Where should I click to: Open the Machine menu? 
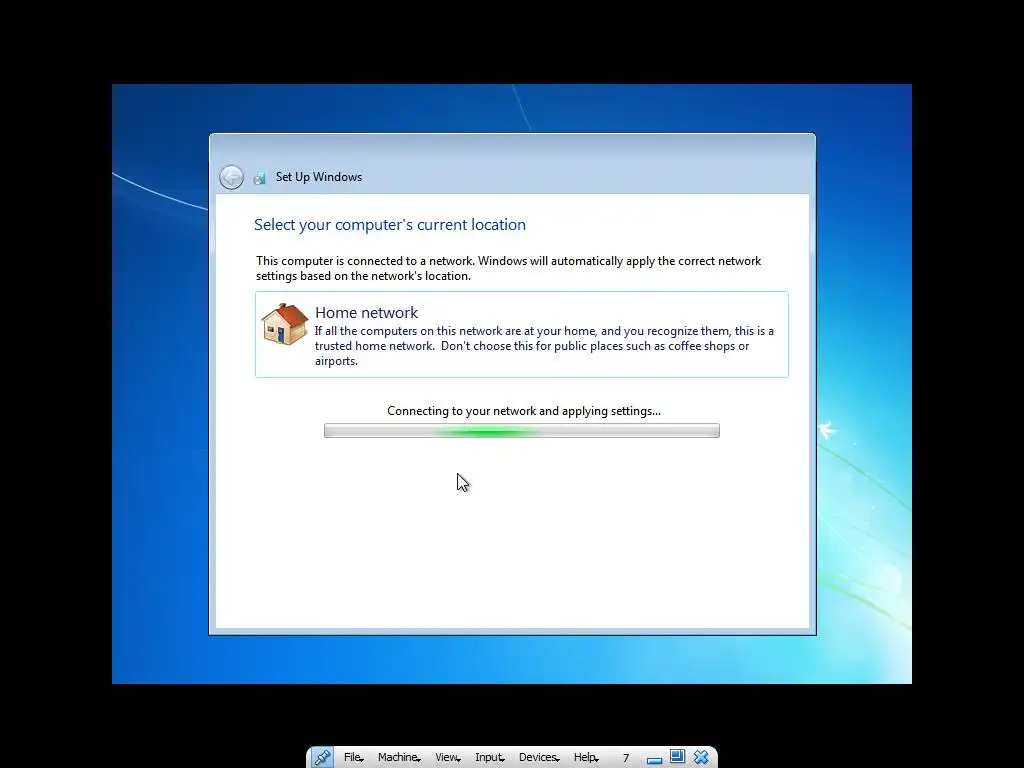click(x=399, y=757)
